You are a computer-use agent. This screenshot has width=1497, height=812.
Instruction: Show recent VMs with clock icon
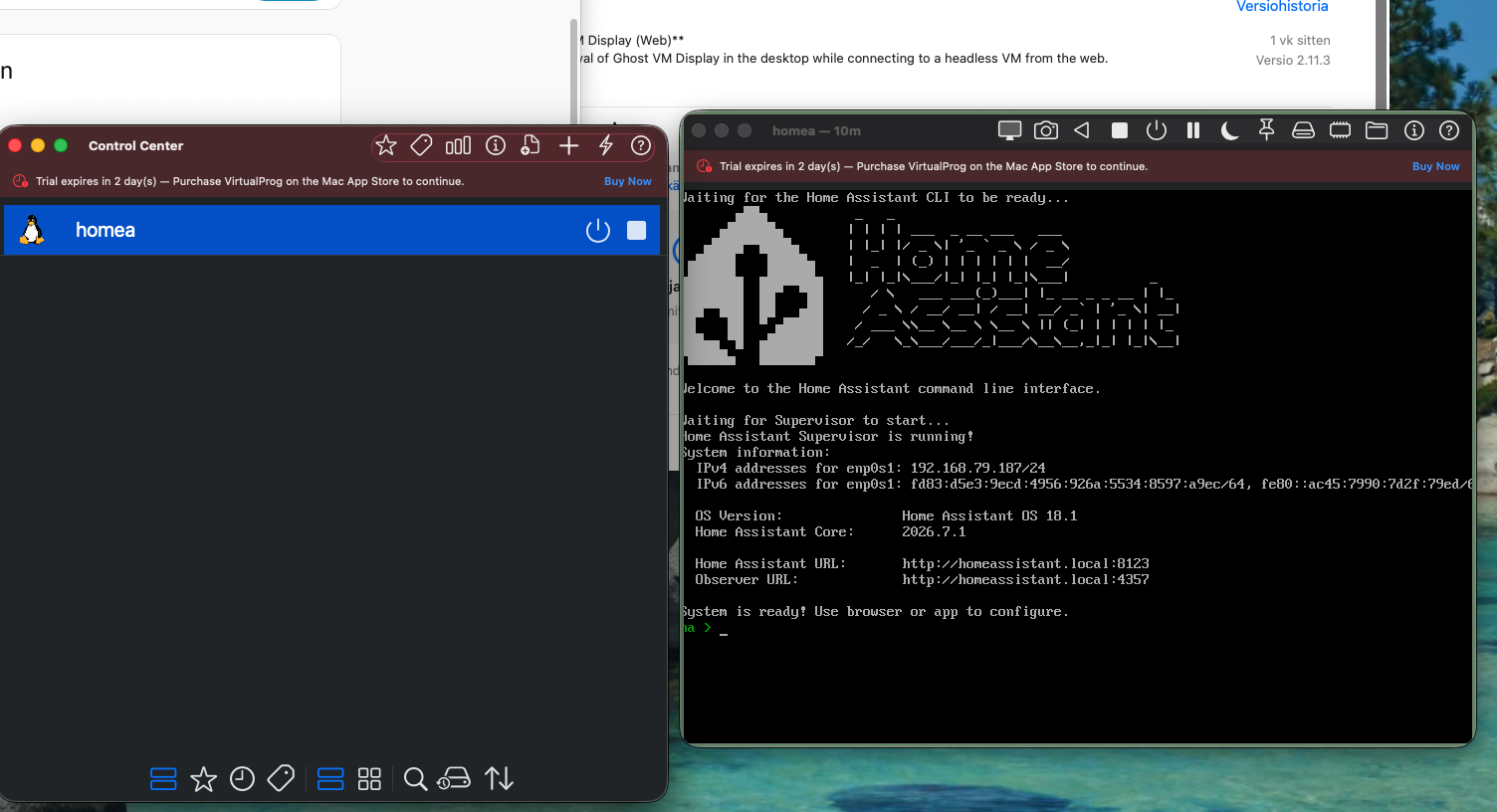click(x=242, y=779)
